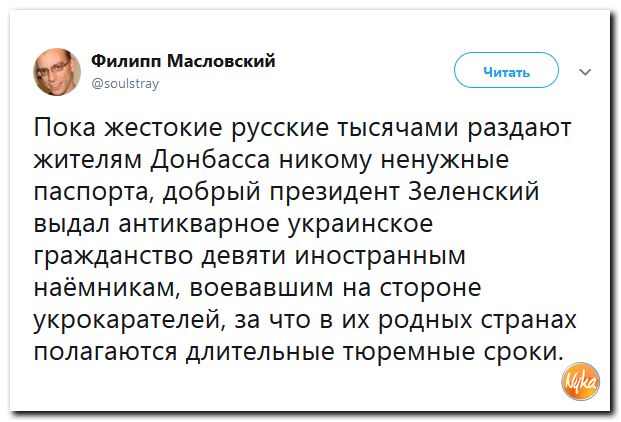The image size is (621, 422).
Task: Expand the tweet options chevron
Action: coord(585,72)
